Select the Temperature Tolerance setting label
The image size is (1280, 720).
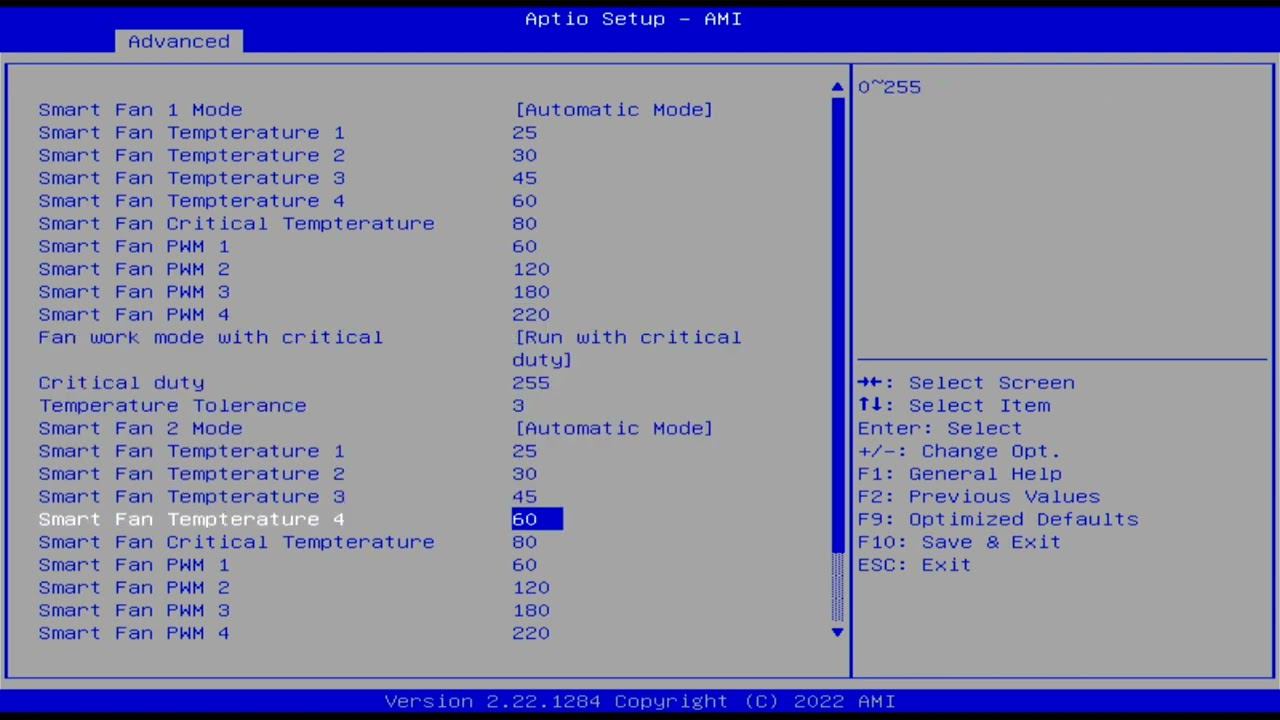coord(173,405)
